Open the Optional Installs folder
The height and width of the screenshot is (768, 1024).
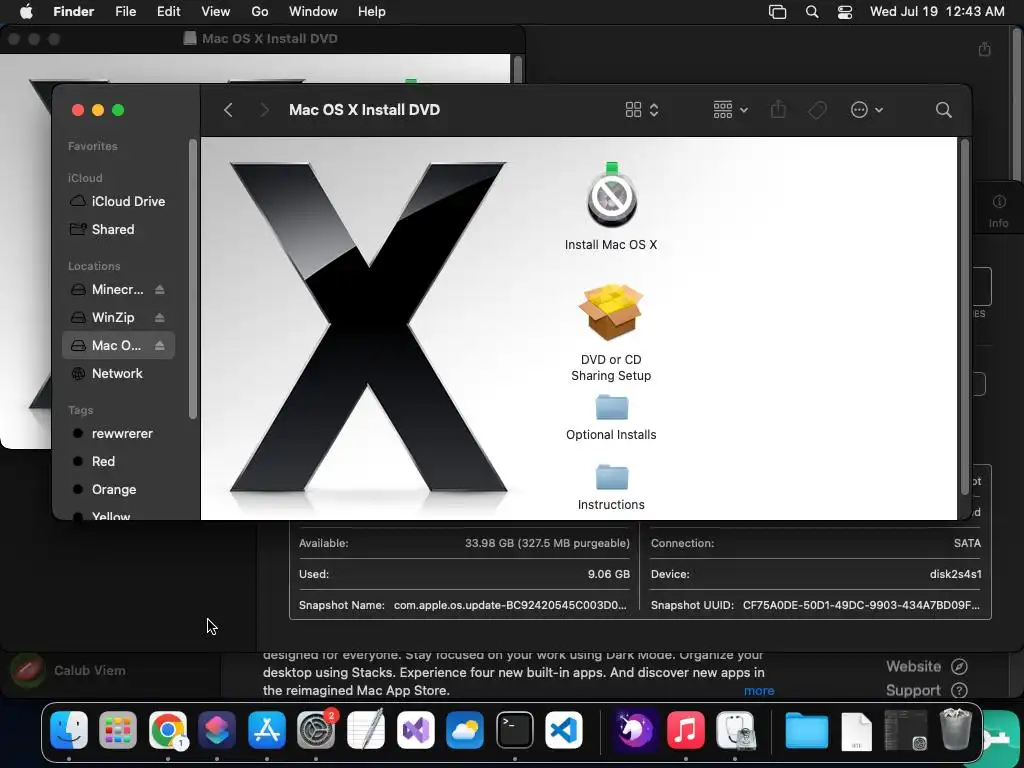pos(612,407)
